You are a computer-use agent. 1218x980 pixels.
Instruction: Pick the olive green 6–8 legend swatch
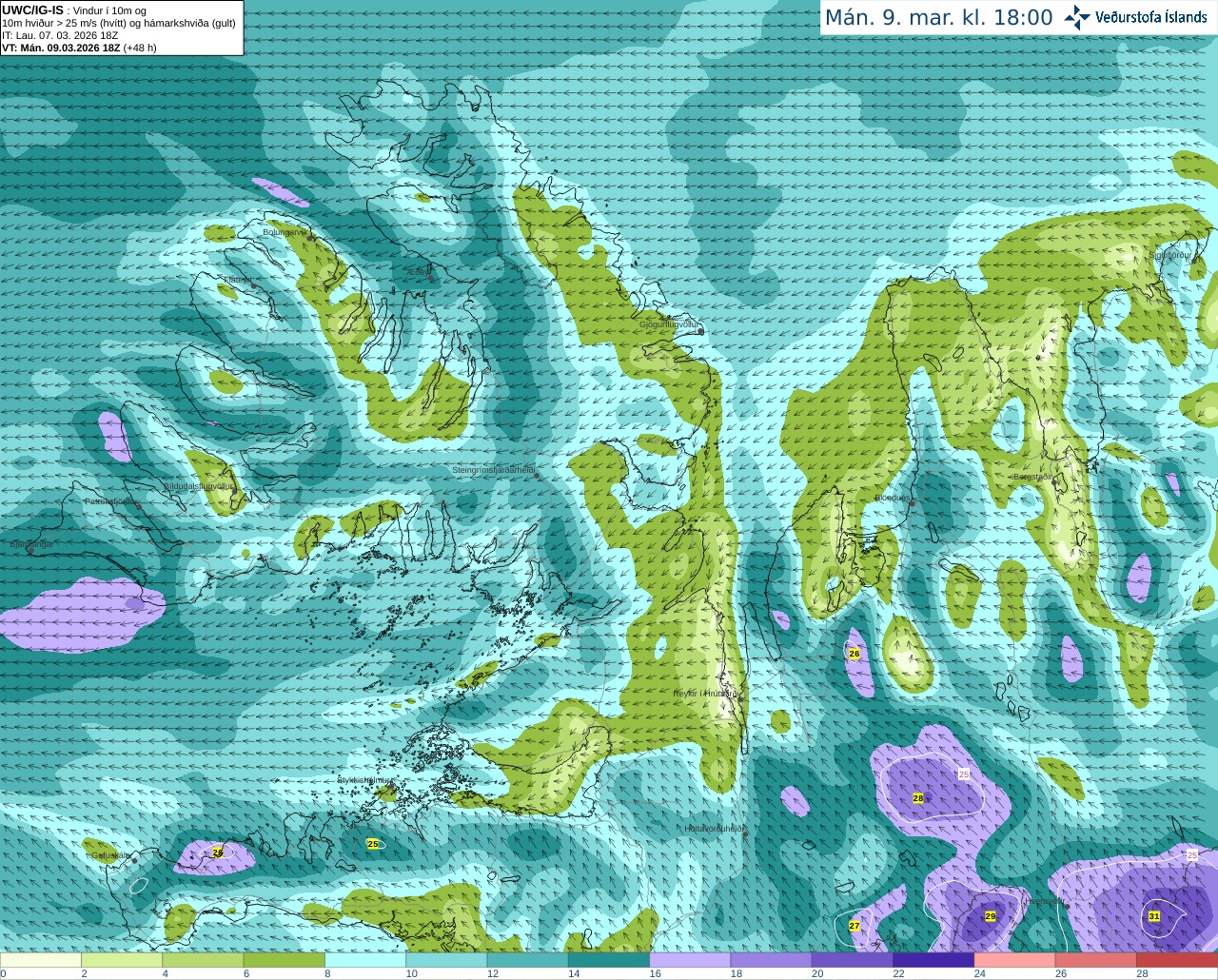285,960
